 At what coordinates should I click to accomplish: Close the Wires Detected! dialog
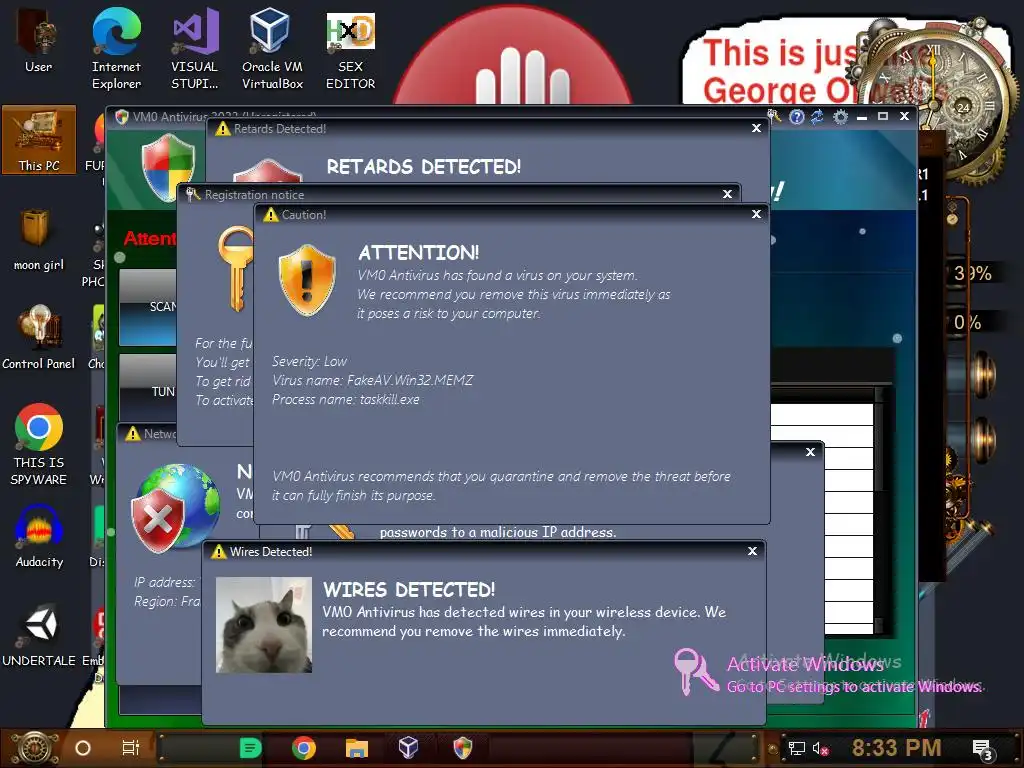coord(752,551)
